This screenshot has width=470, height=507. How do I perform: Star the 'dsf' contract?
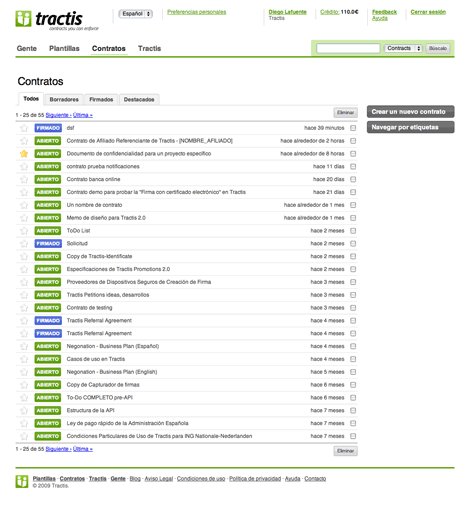tap(24, 128)
